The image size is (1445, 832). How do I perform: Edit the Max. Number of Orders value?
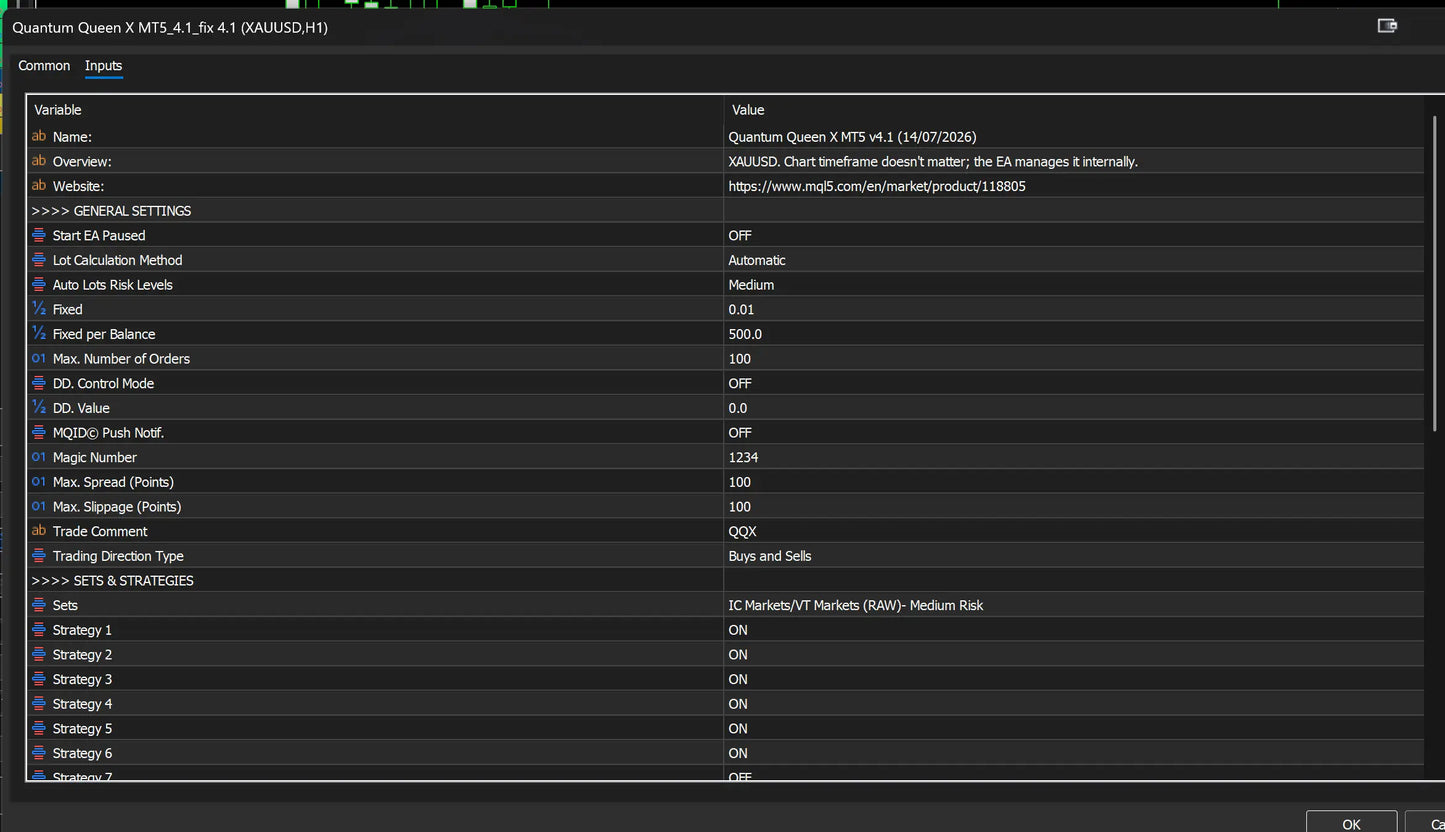[1074, 358]
